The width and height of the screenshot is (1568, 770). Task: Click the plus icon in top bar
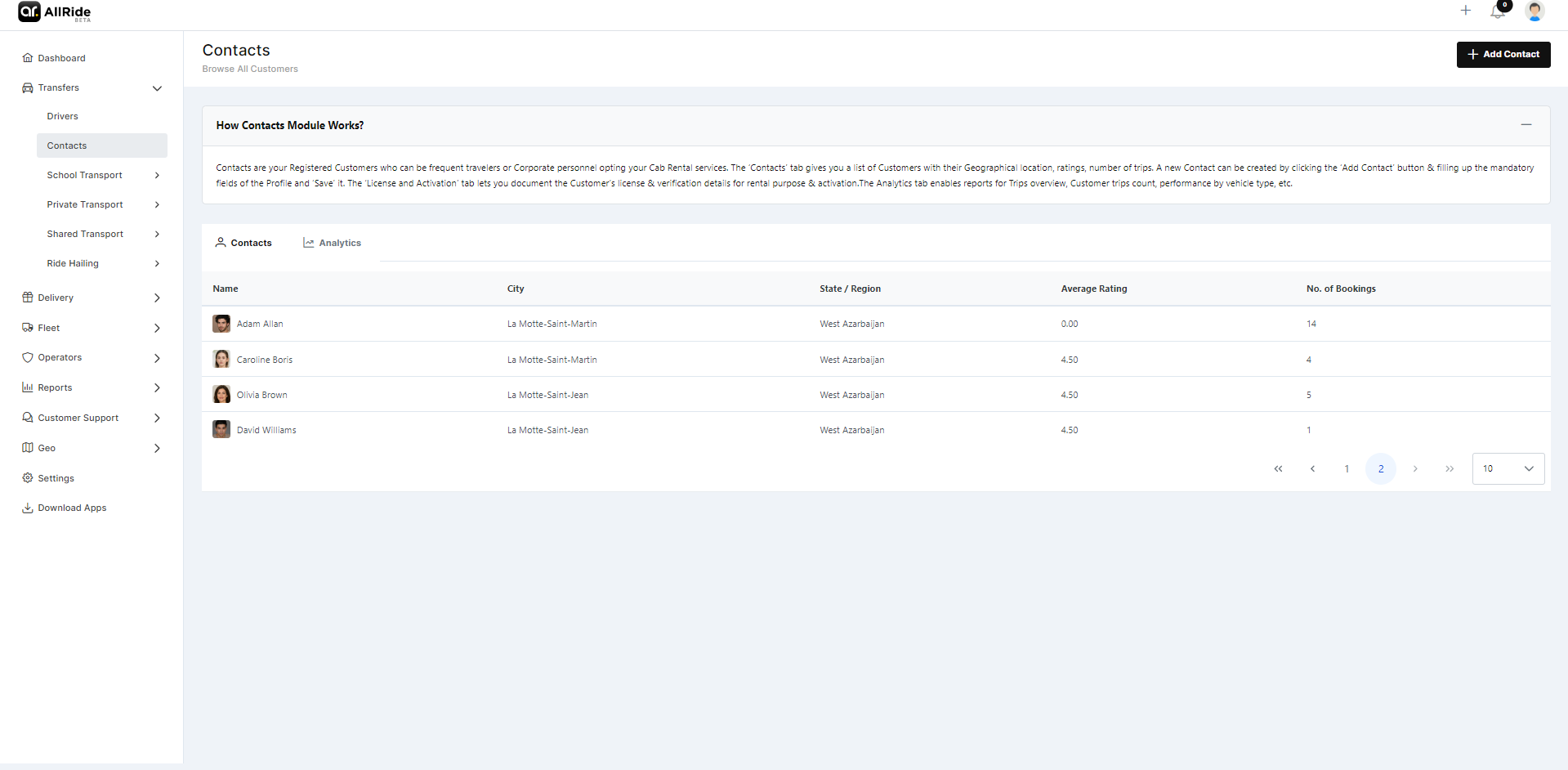1465,11
